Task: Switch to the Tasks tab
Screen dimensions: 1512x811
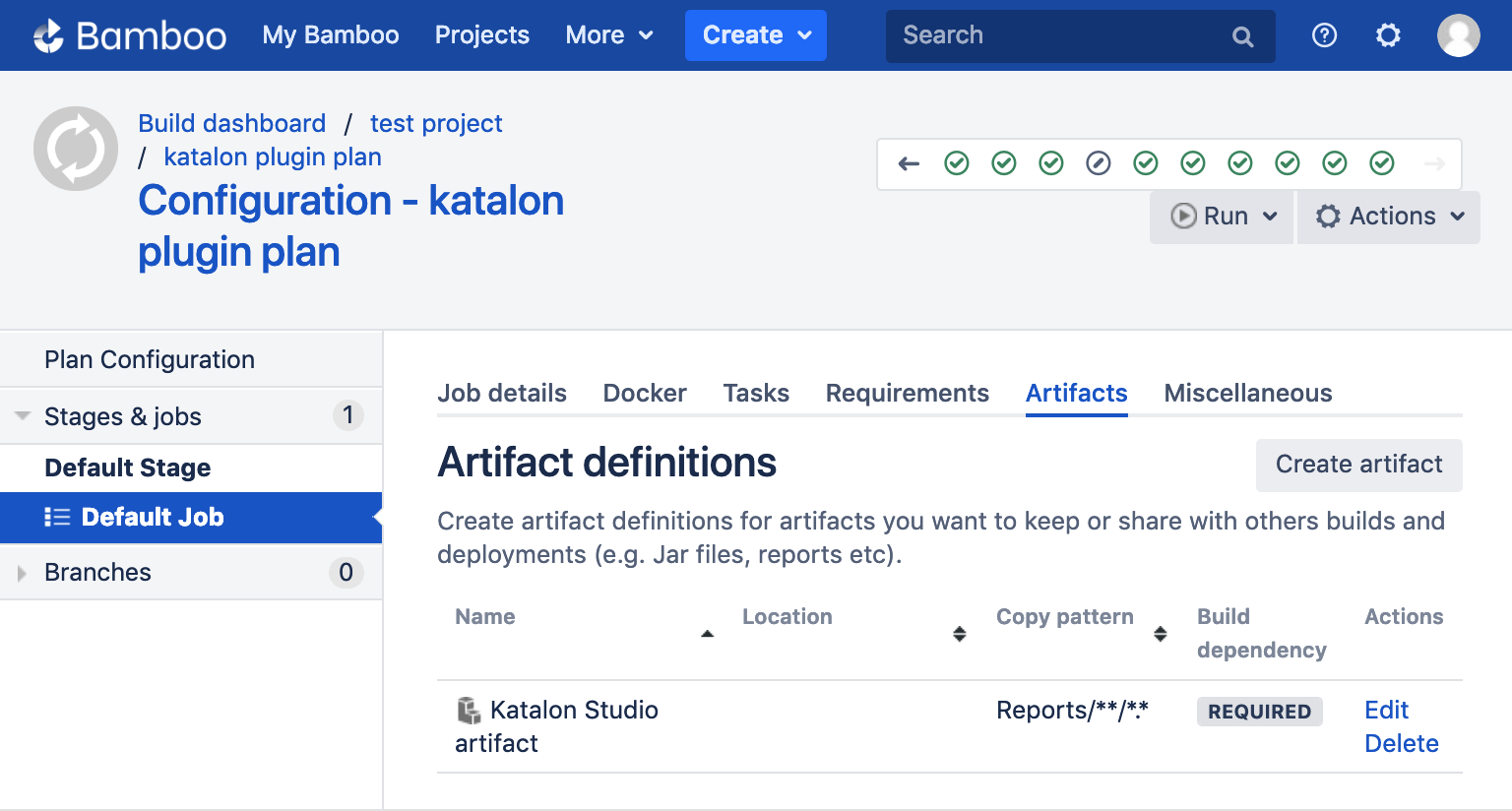Action: click(755, 394)
